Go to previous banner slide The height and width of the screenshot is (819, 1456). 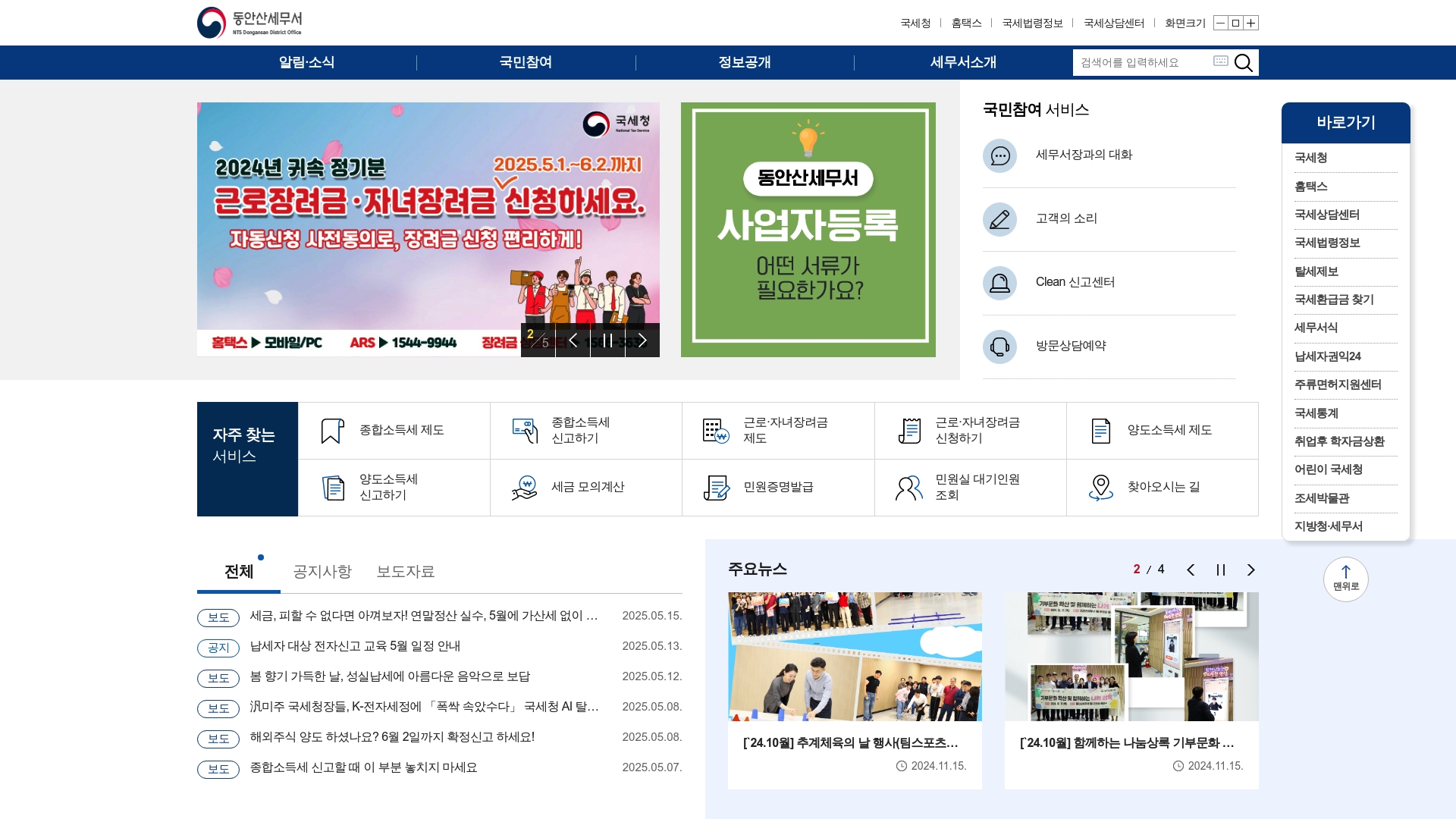pos(573,340)
